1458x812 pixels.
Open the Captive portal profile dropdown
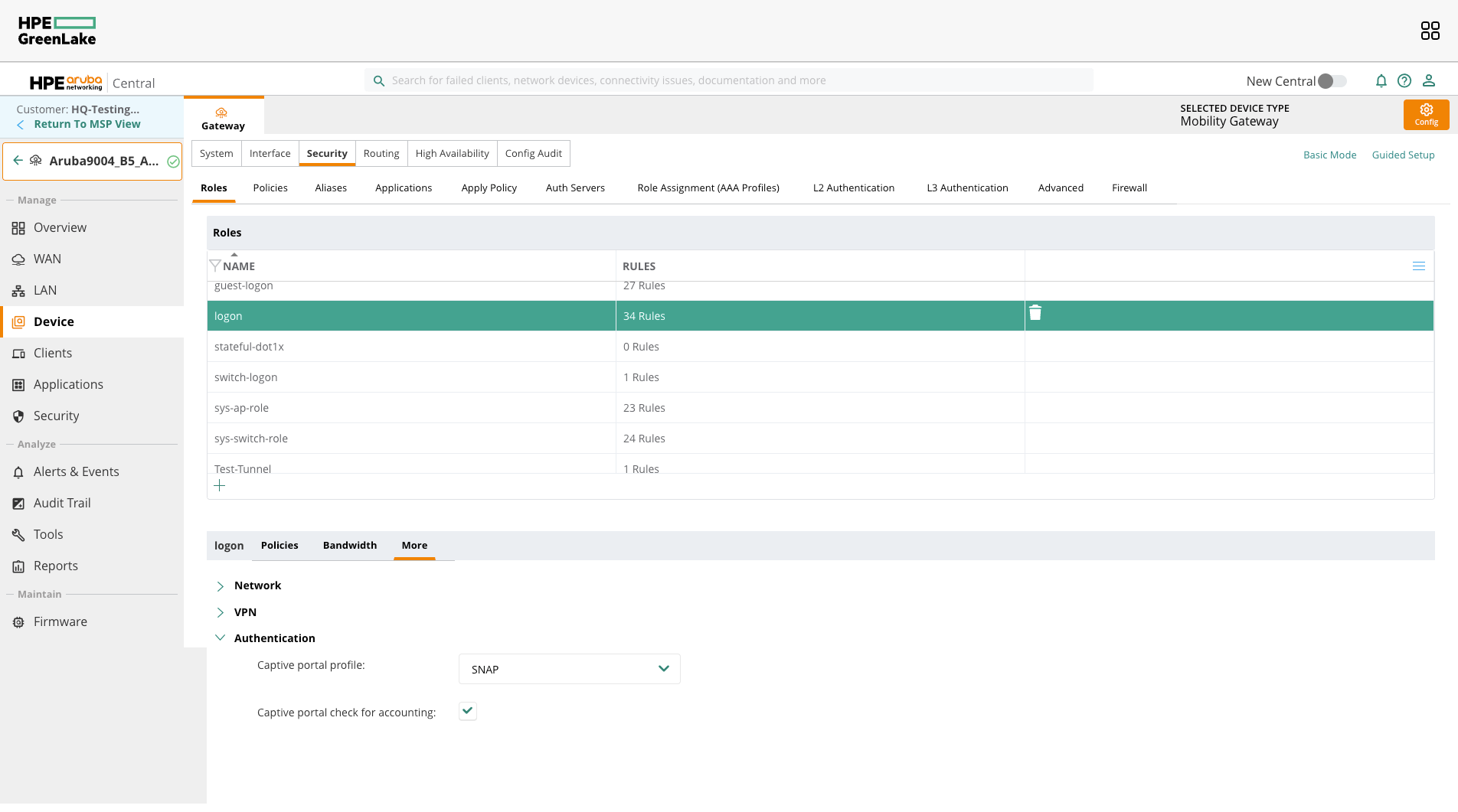(569, 669)
